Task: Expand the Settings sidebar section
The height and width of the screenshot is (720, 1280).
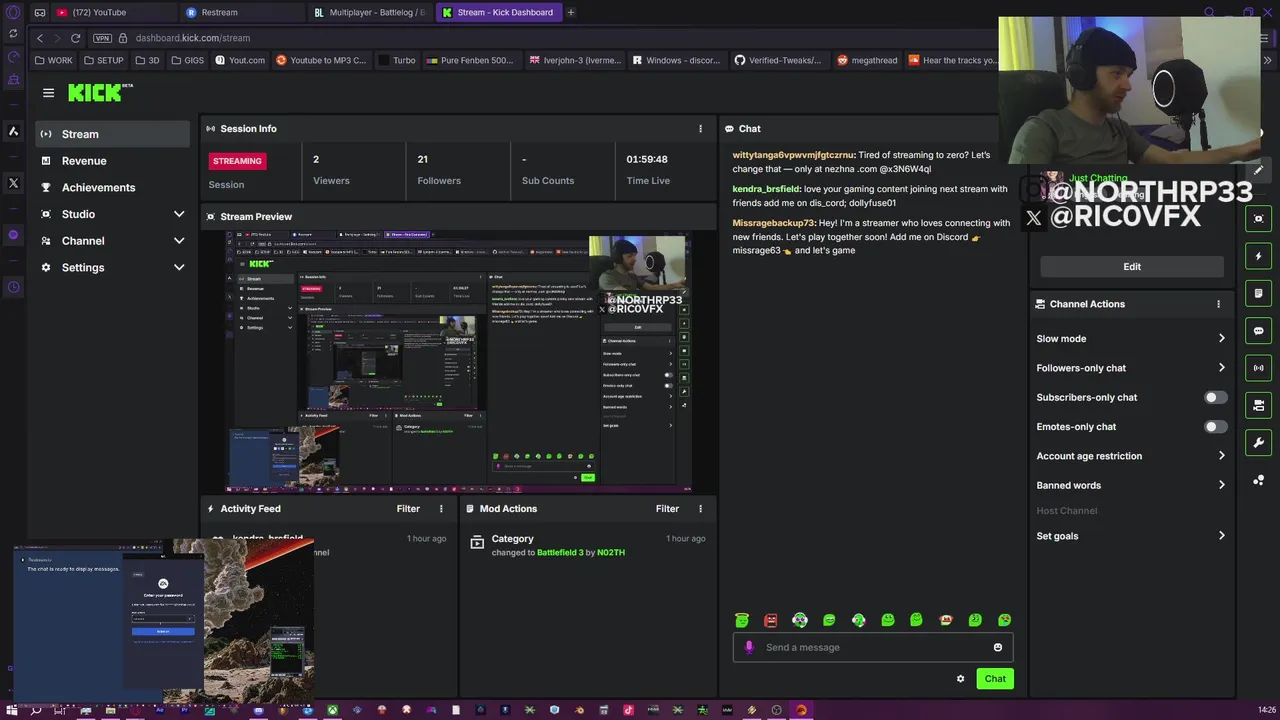Action: point(179,267)
